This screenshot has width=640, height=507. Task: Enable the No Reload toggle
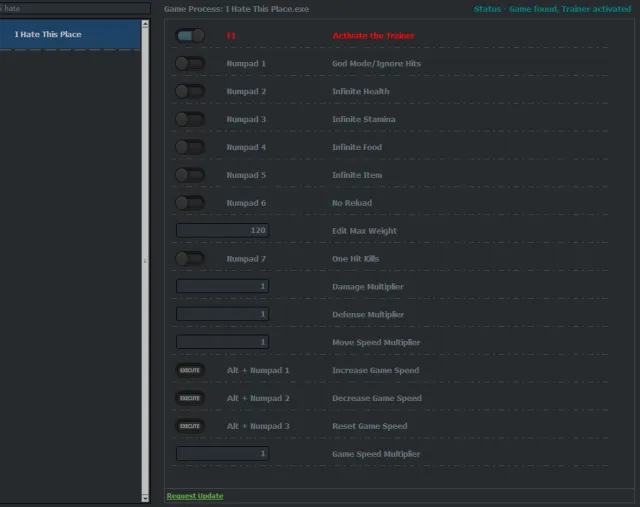pos(190,203)
